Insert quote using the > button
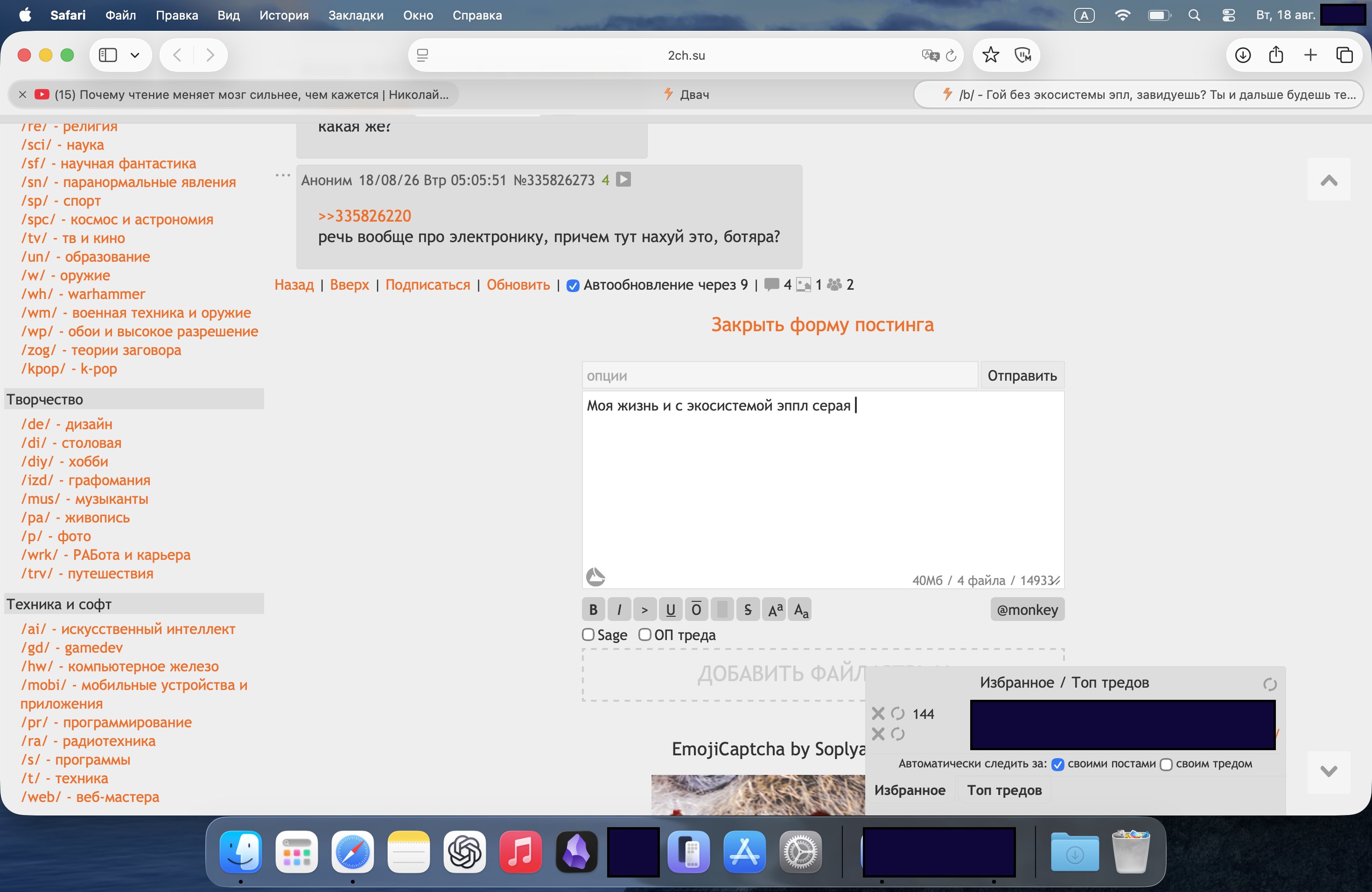 pyautogui.click(x=644, y=610)
